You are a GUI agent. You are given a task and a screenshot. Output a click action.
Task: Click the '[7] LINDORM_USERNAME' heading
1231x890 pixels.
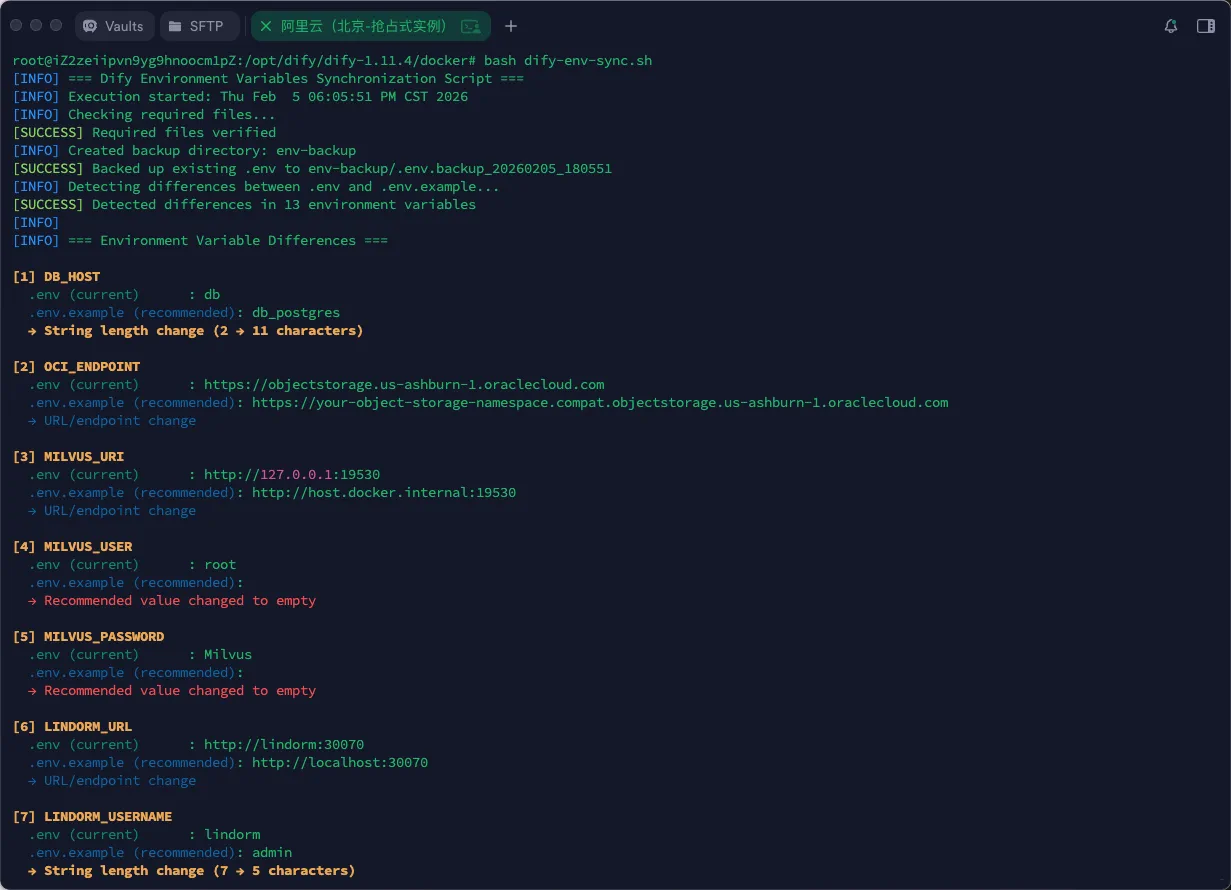point(92,816)
